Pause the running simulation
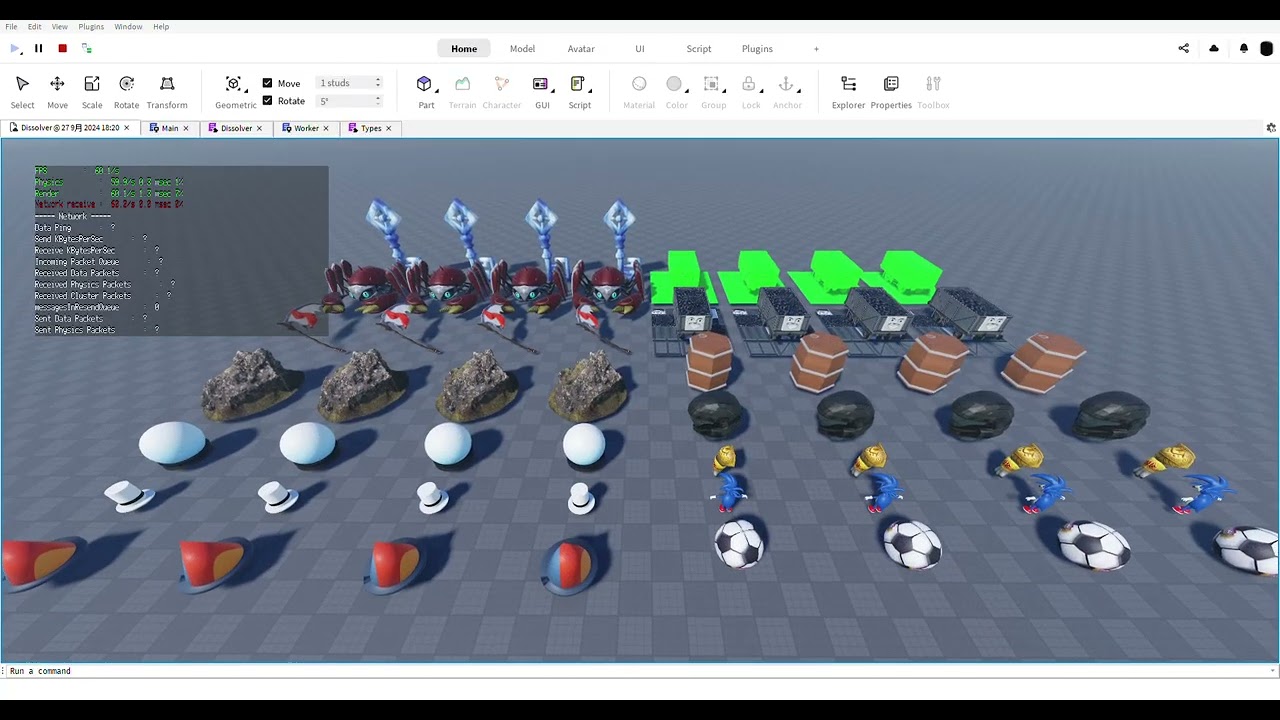This screenshot has height=720, width=1280. pyautogui.click(x=38, y=48)
